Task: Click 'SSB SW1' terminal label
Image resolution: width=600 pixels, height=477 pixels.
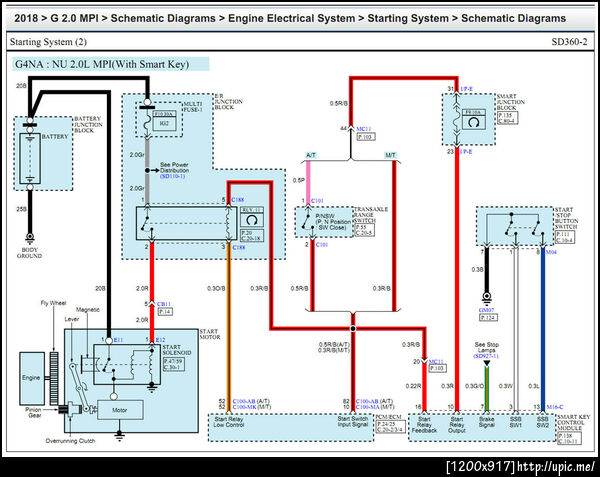Action: tap(515, 422)
